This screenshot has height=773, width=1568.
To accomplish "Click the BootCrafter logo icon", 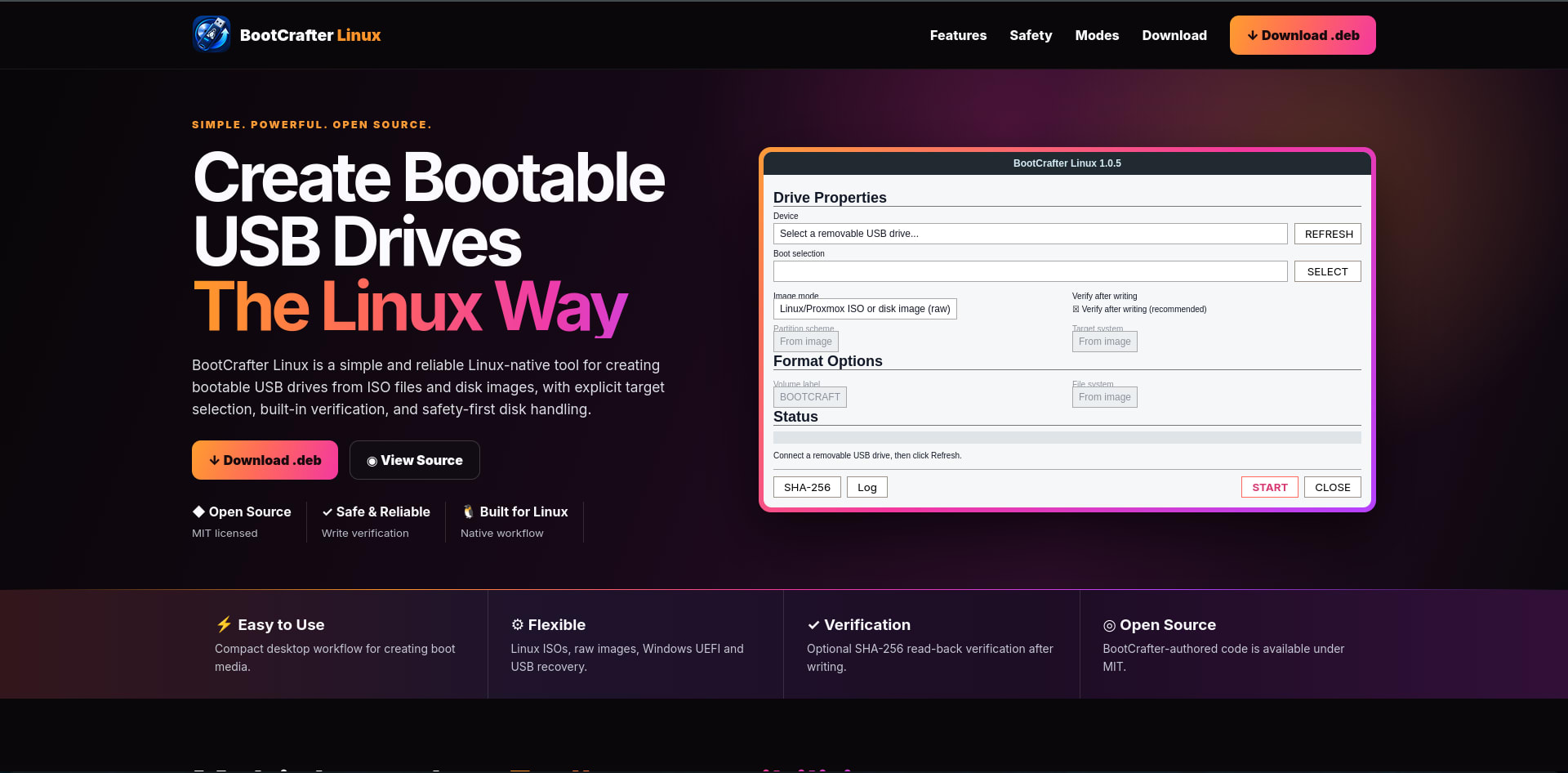I will coord(212,34).
